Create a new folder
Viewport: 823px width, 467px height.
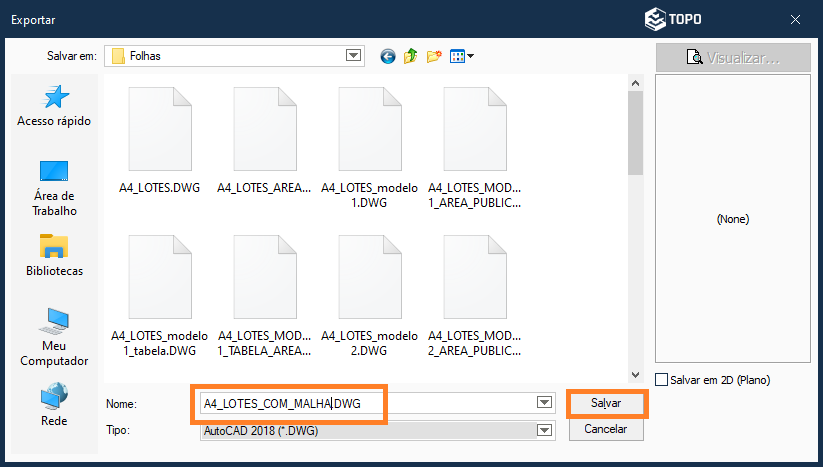coord(434,56)
